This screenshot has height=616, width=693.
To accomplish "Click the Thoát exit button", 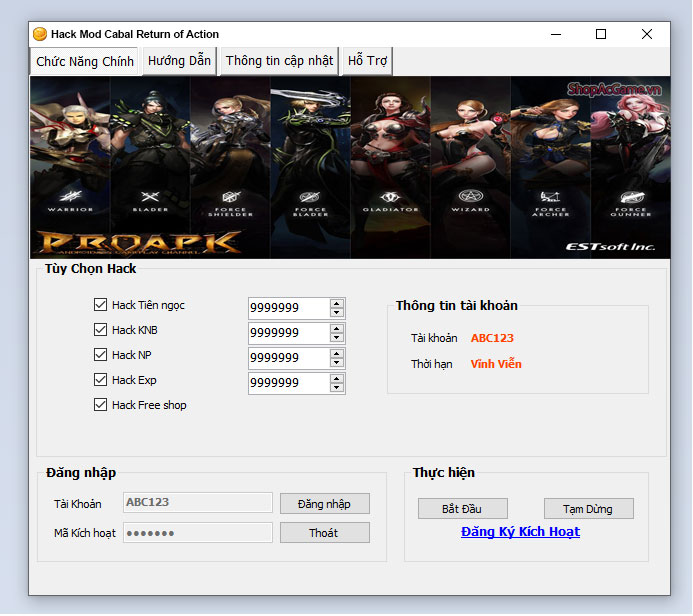I will (324, 532).
